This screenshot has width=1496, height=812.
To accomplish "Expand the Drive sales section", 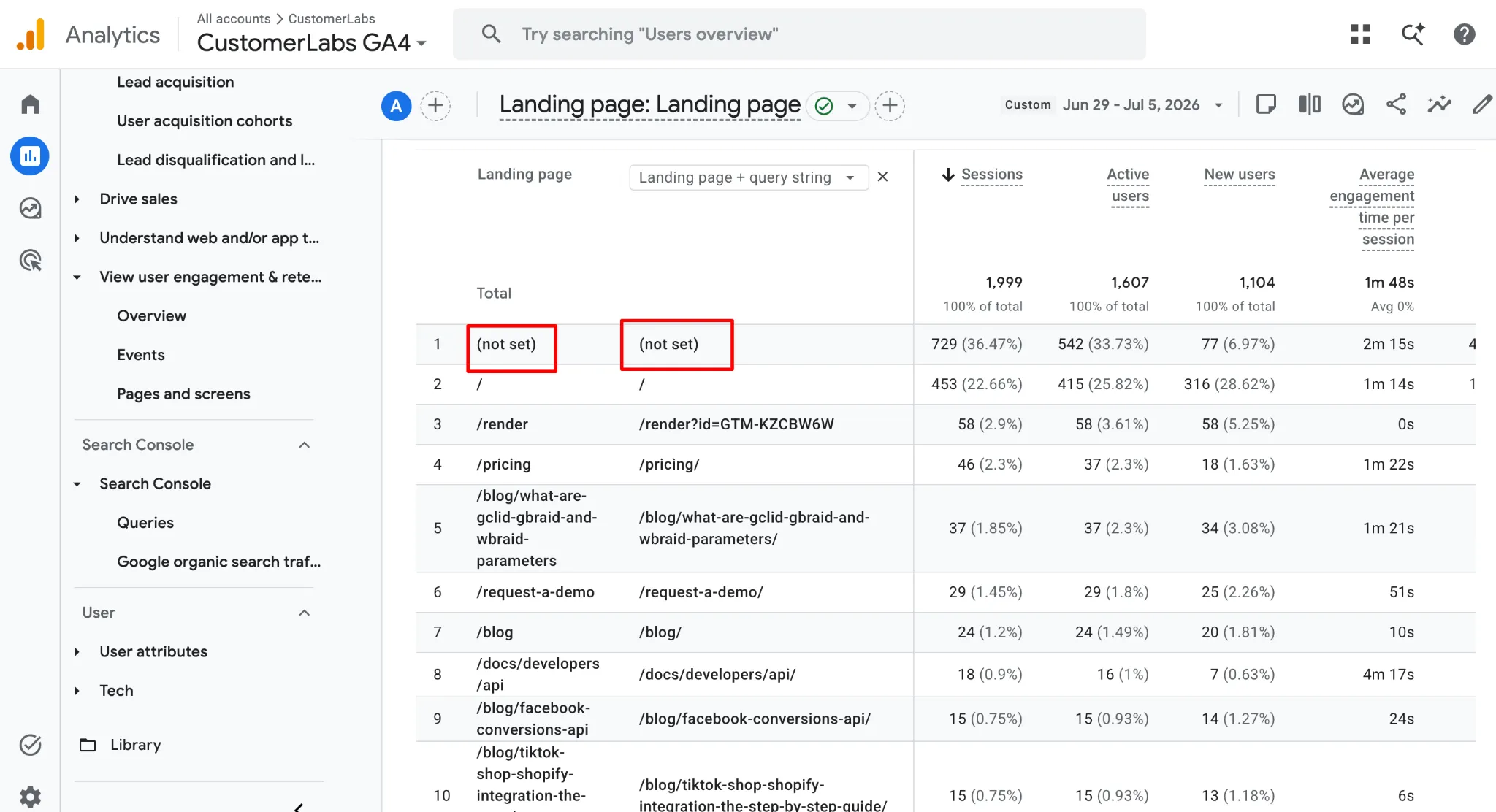I will (77, 199).
